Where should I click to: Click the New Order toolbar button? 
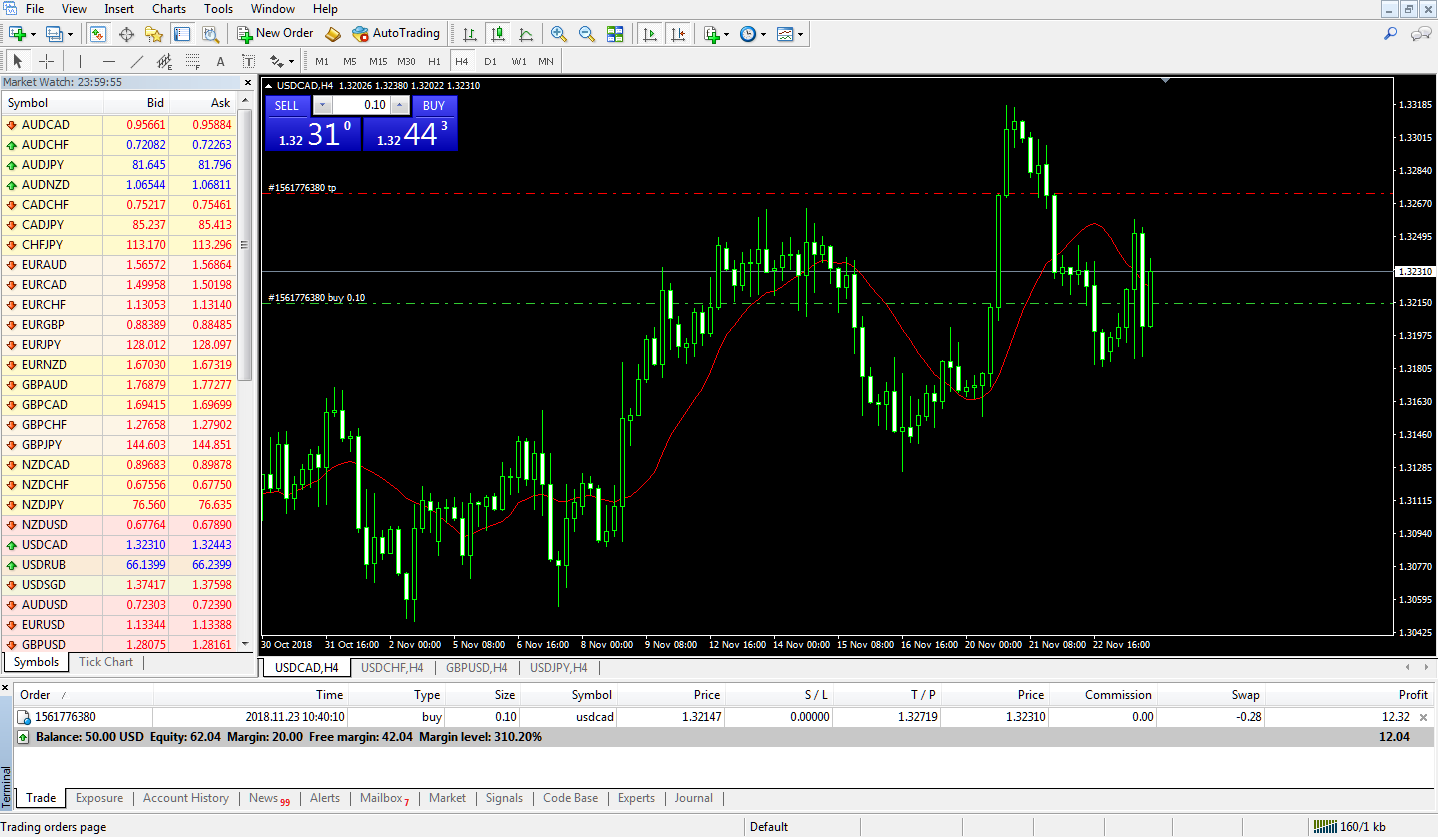276,33
